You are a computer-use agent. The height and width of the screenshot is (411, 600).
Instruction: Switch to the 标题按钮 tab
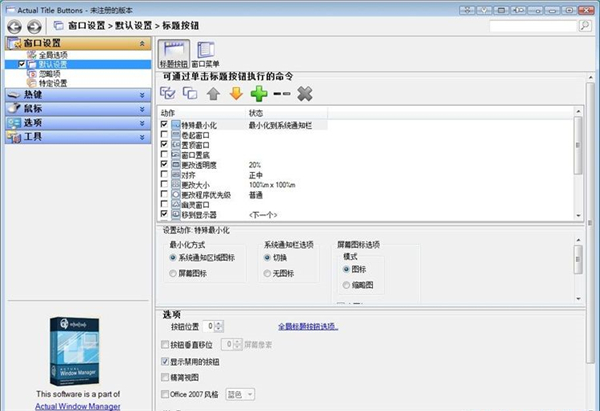pos(174,54)
